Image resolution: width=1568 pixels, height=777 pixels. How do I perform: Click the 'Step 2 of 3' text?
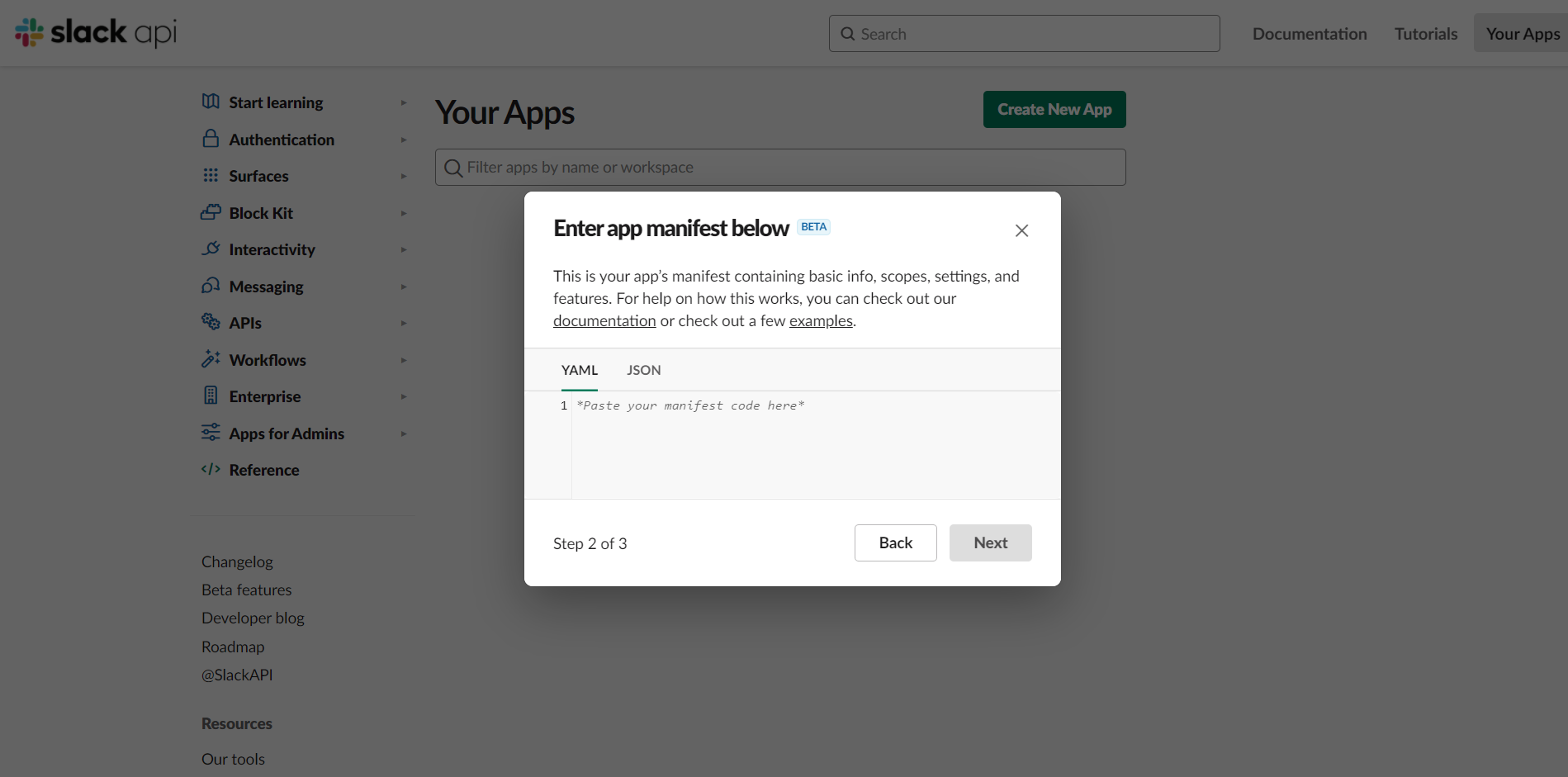point(590,543)
